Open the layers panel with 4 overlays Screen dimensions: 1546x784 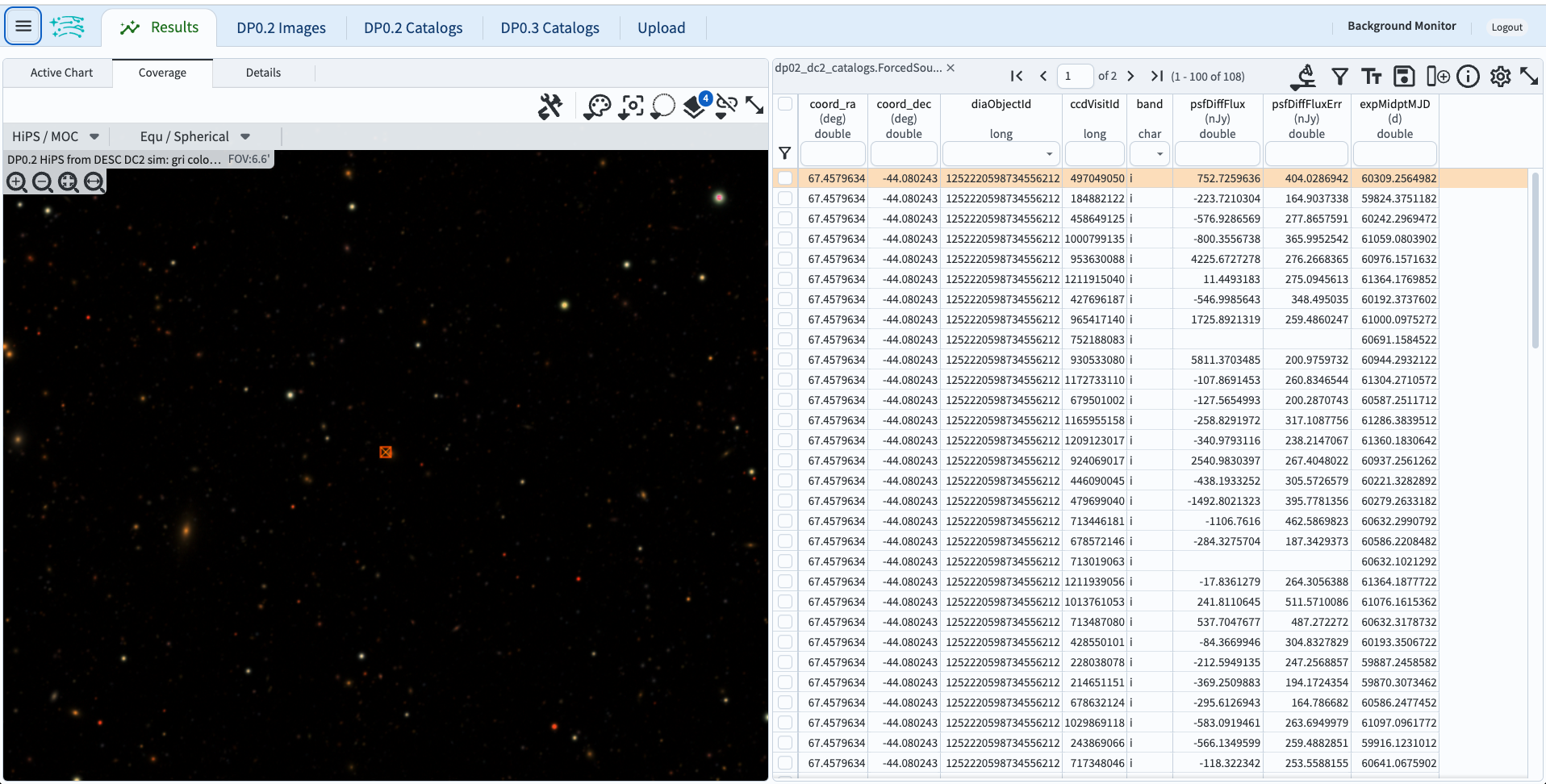(x=693, y=106)
